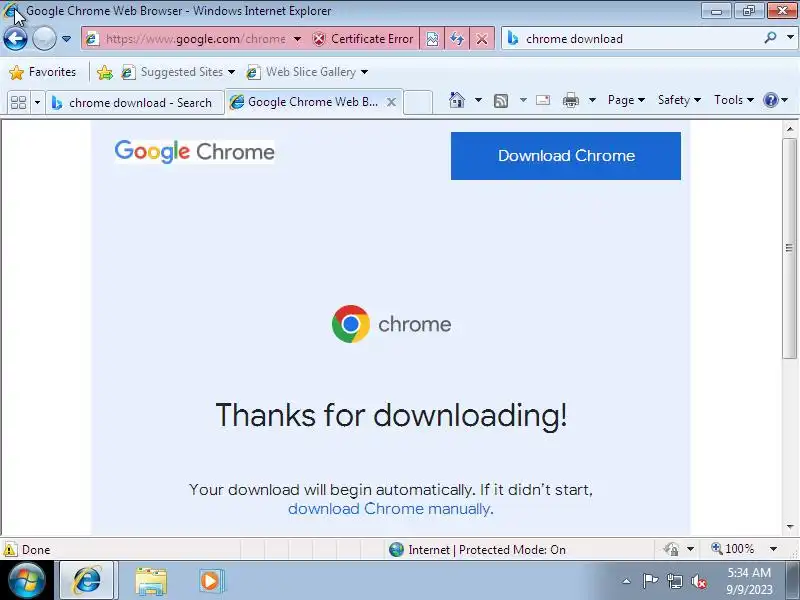This screenshot has height=600, width=800.
Task: Click the status bar privacy lock icon
Action: (671, 549)
